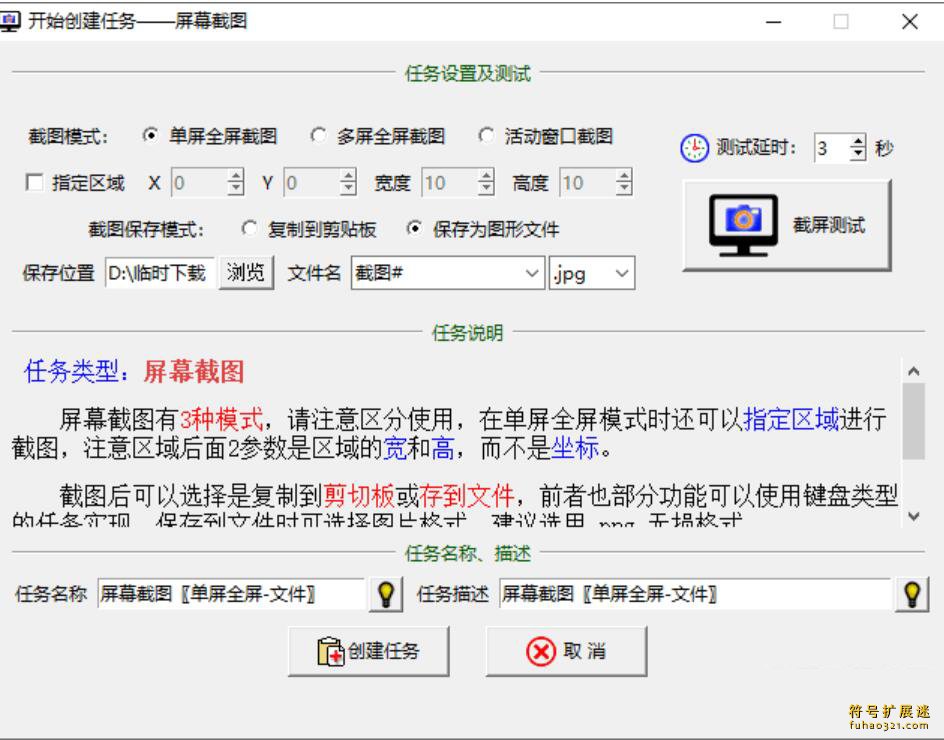
Task: Enable the 指定区域 checkbox
Action: [x=34, y=182]
